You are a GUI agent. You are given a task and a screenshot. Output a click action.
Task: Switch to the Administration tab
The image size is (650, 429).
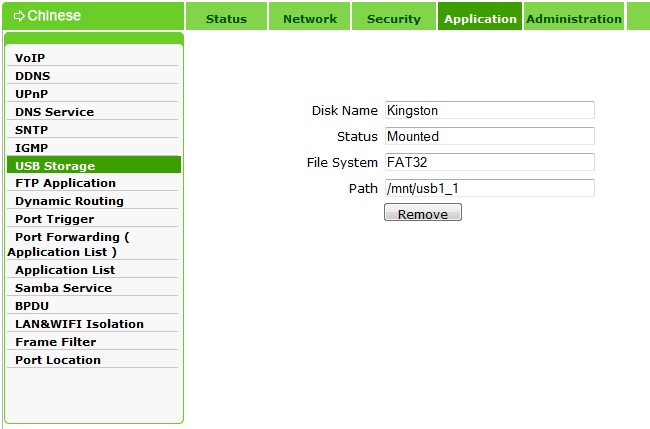[574, 19]
